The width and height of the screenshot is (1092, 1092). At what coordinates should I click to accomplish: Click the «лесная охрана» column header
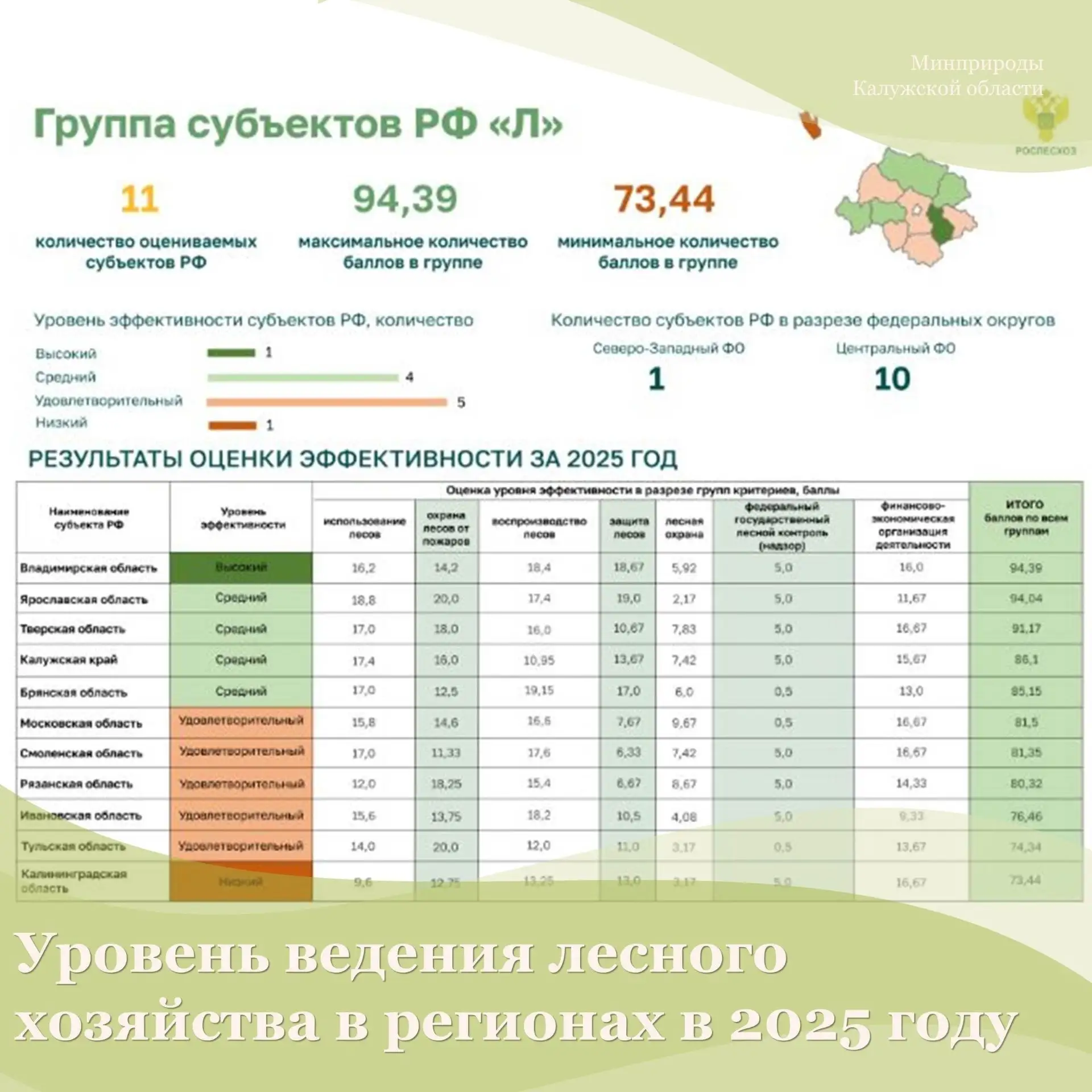(684, 527)
